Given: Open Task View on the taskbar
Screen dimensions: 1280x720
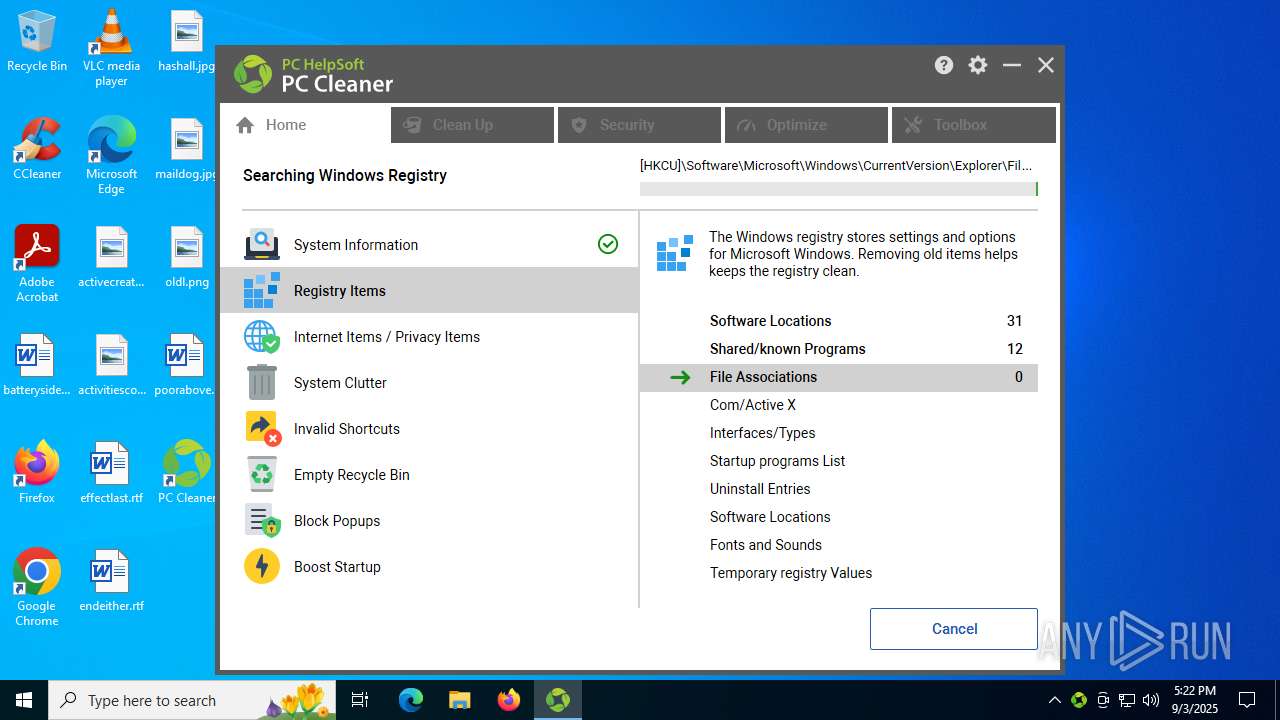Looking at the screenshot, I should click(x=360, y=700).
